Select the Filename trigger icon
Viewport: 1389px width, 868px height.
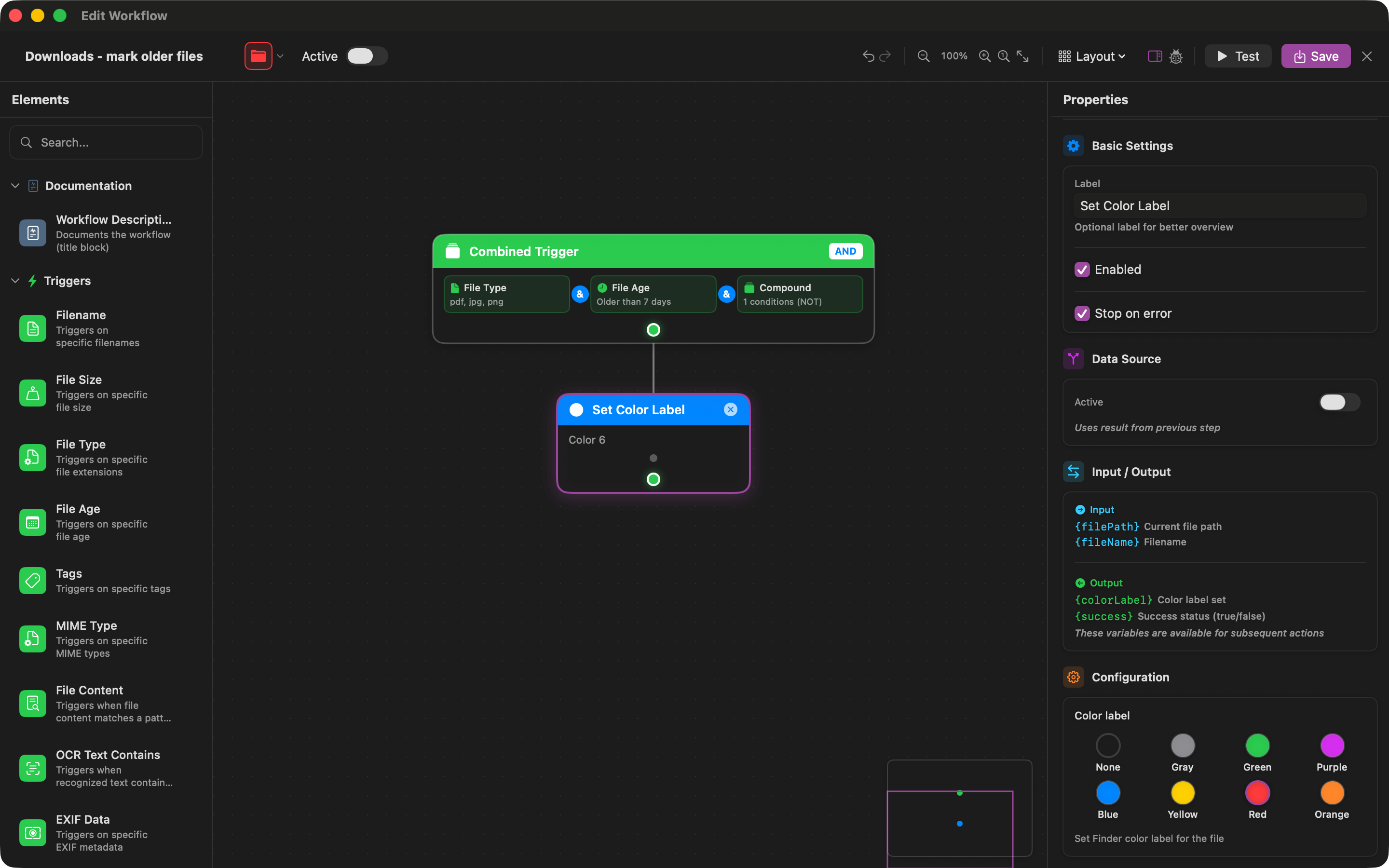point(33,328)
